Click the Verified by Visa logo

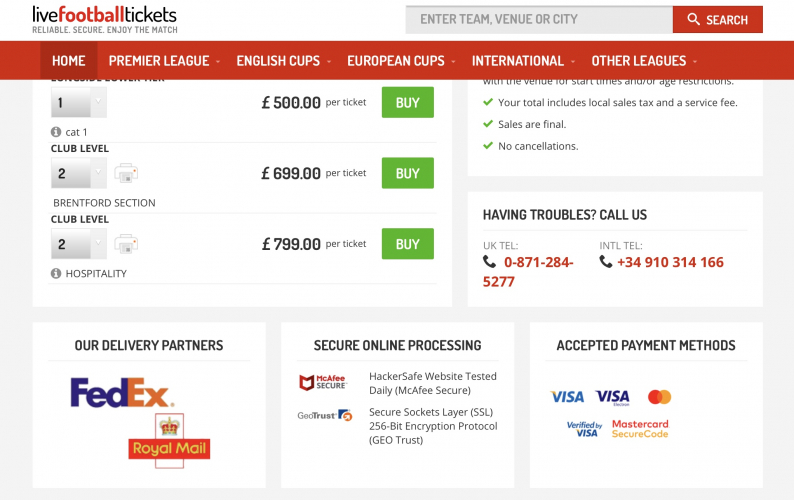pyautogui.click(x=584, y=429)
